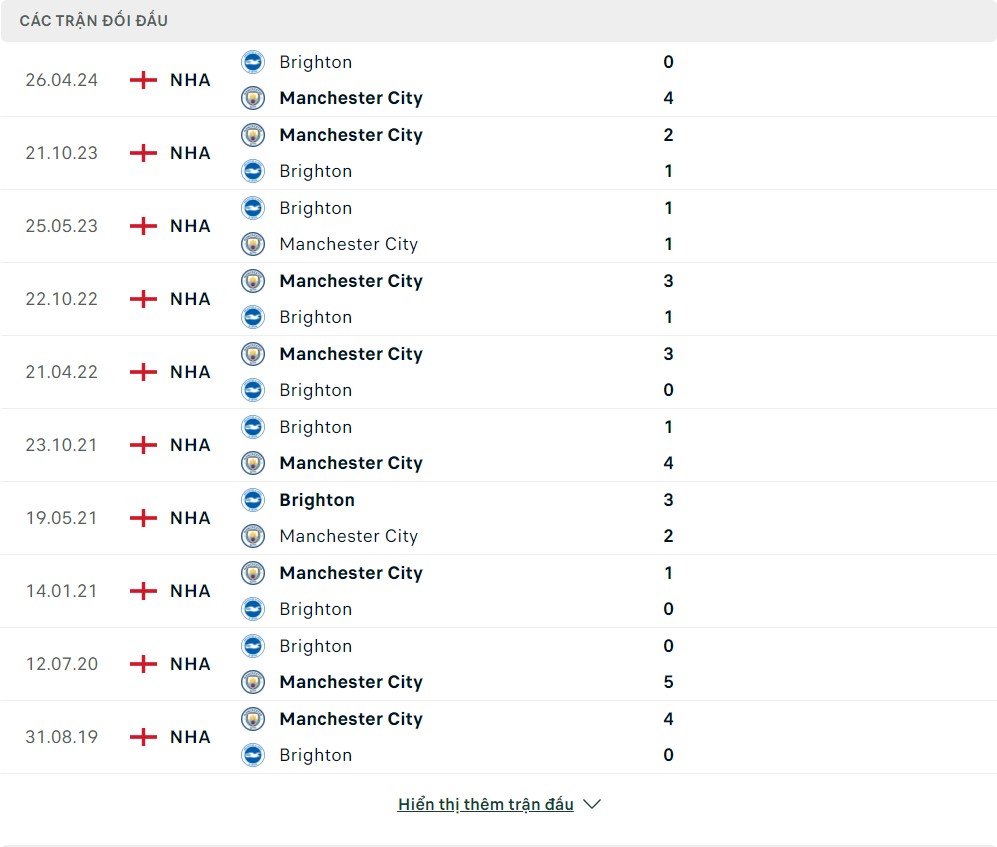Click Manchester City crest in 21.10.23 match

253,135
